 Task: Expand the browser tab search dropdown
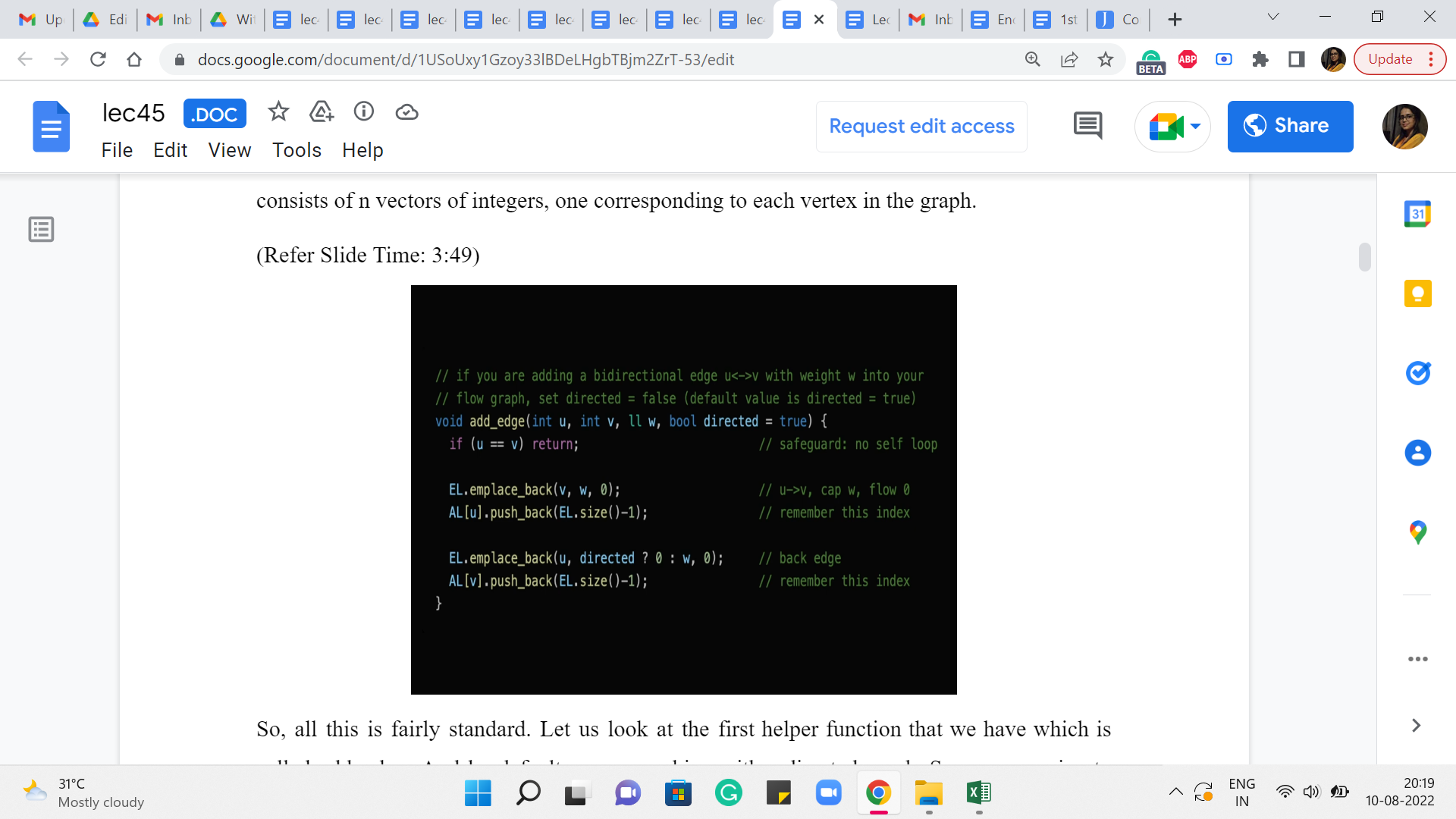pos(1273,17)
